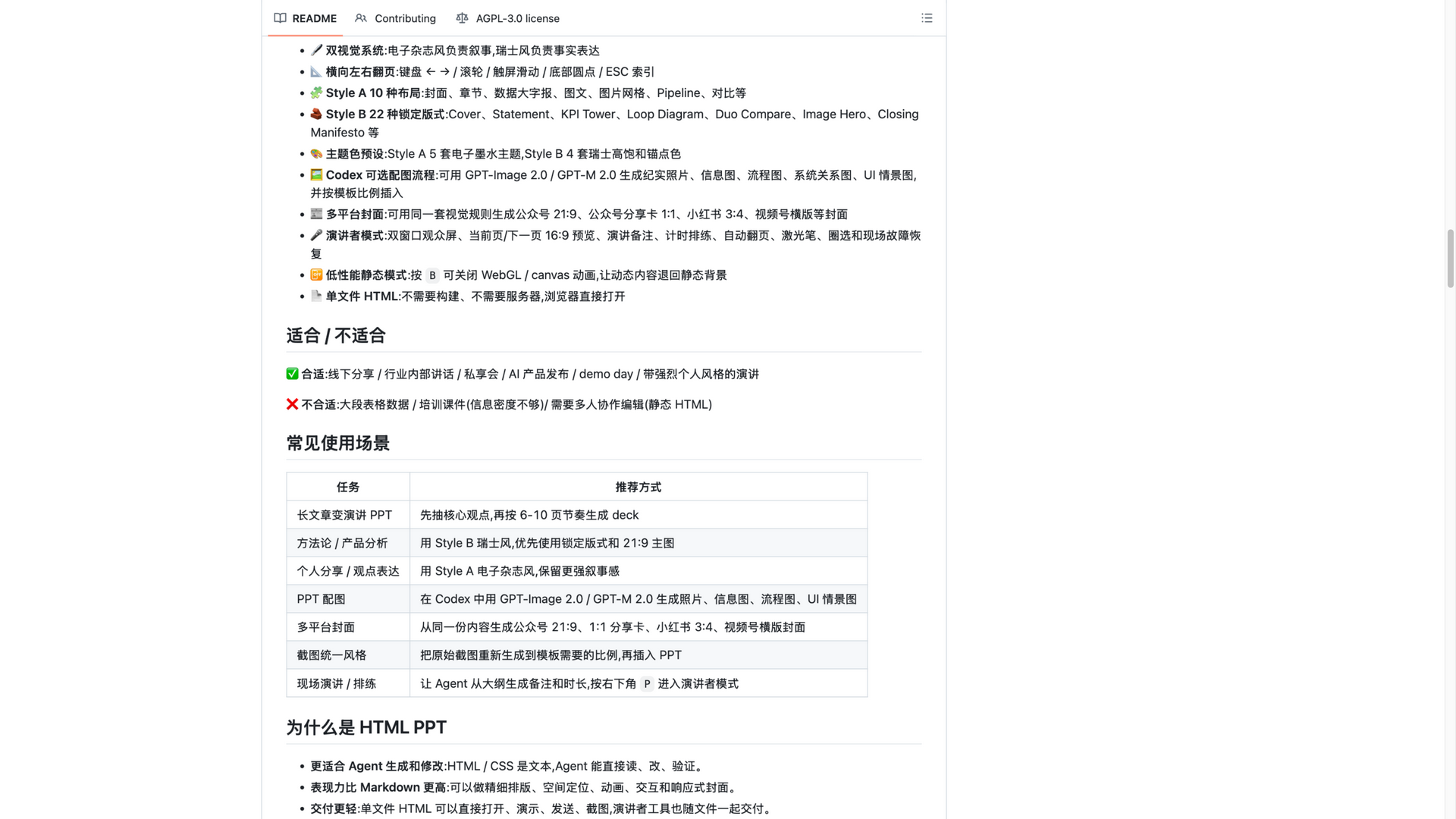Viewport: 1456px width, 819px height.
Task: Click the page vertical scrollbar thumb
Action: pyautogui.click(x=1450, y=258)
